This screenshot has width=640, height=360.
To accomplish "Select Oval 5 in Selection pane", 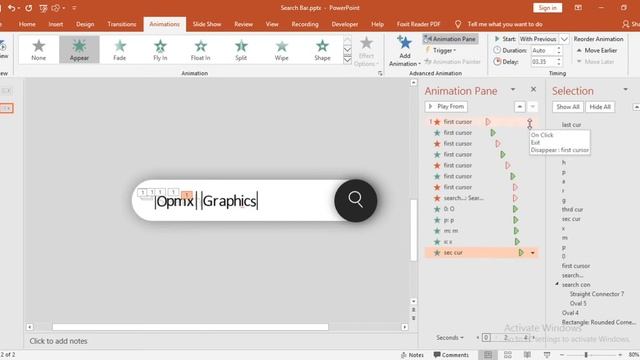I will pyautogui.click(x=578, y=303).
